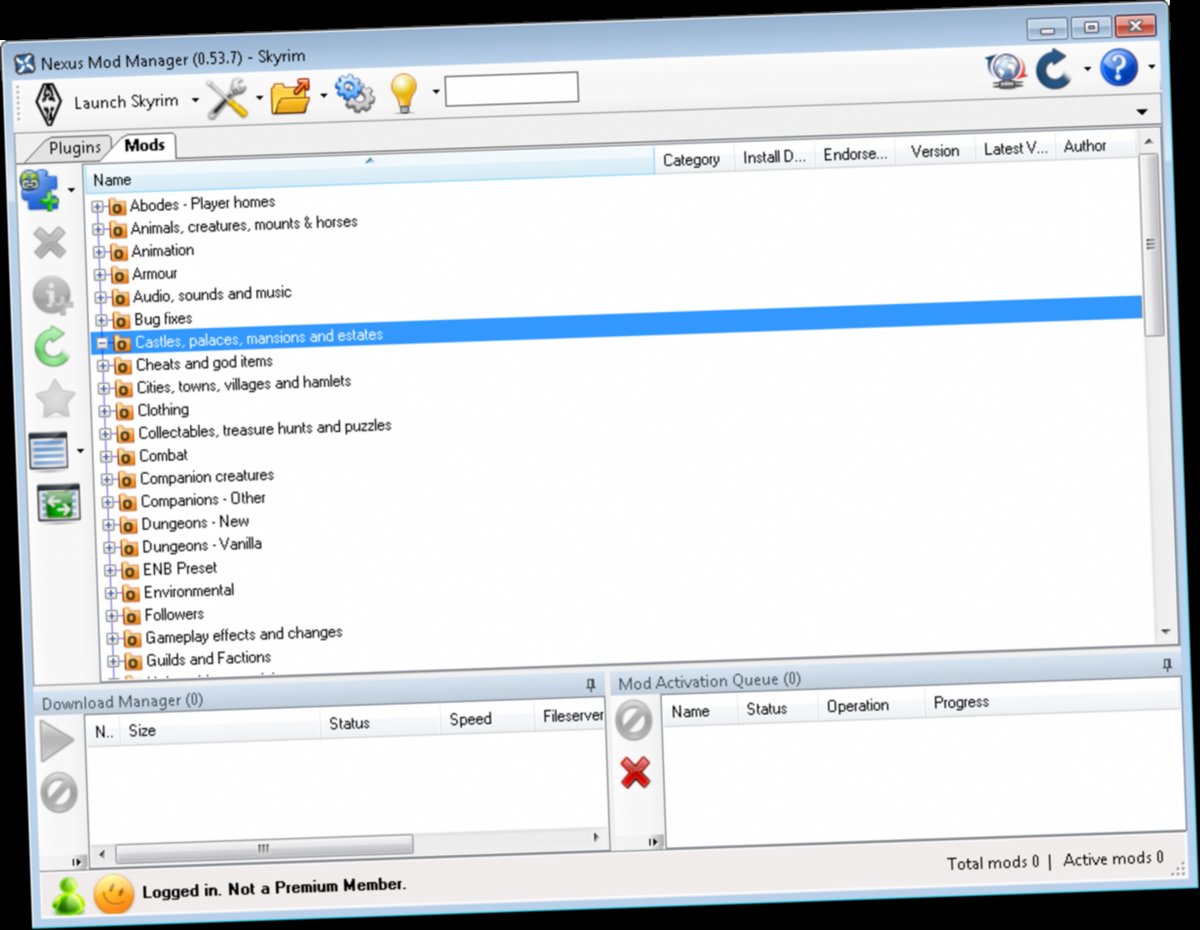1200x930 pixels.
Task: Open the Launch Skyrim dropdown arrow
Action: (x=195, y=100)
